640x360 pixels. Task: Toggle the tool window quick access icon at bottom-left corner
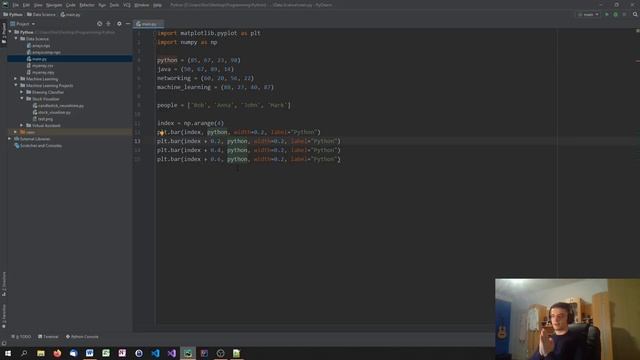click(x=4, y=343)
